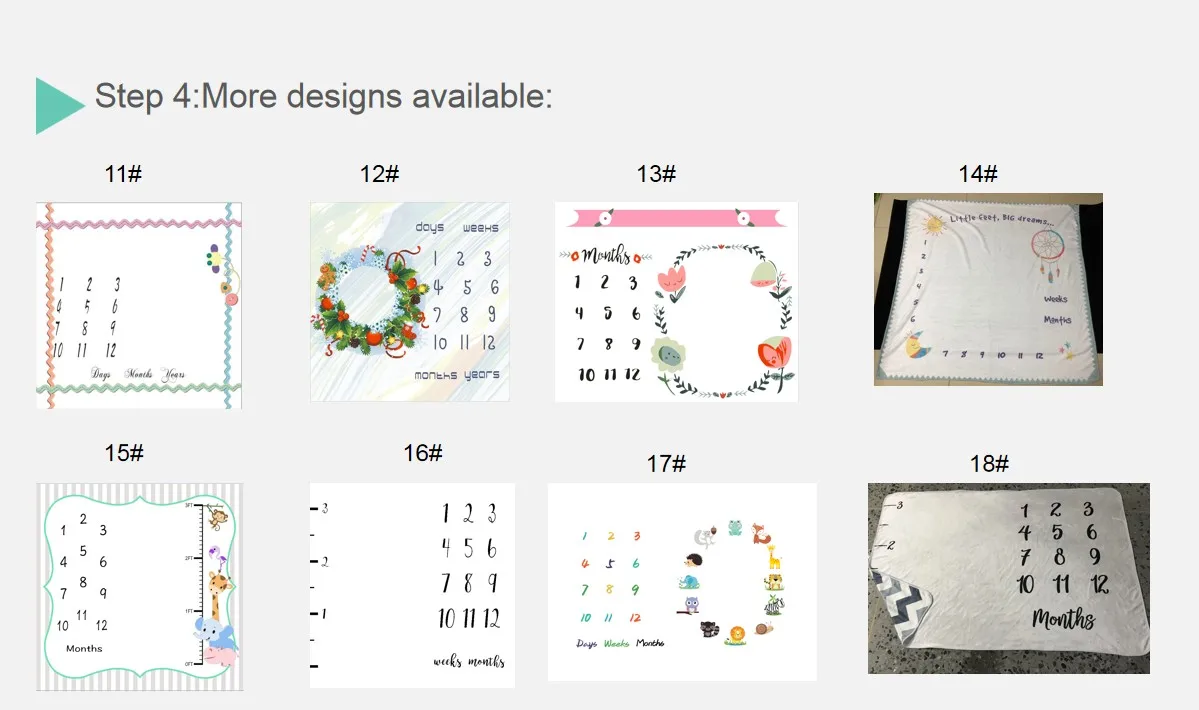
Task: Click the 11# label
Action: coord(123,174)
